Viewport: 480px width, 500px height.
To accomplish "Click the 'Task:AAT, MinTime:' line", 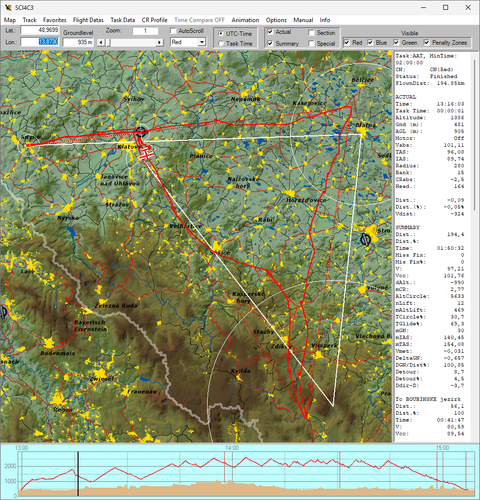I will click(426, 56).
